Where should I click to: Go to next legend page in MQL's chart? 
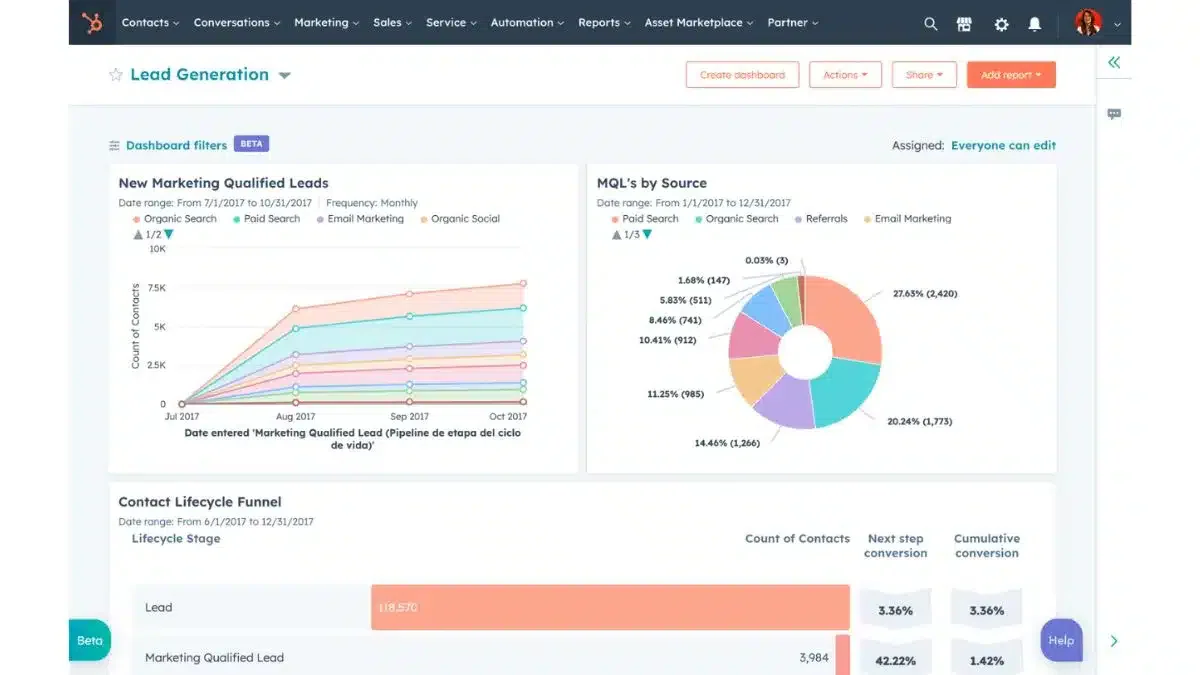(647, 234)
